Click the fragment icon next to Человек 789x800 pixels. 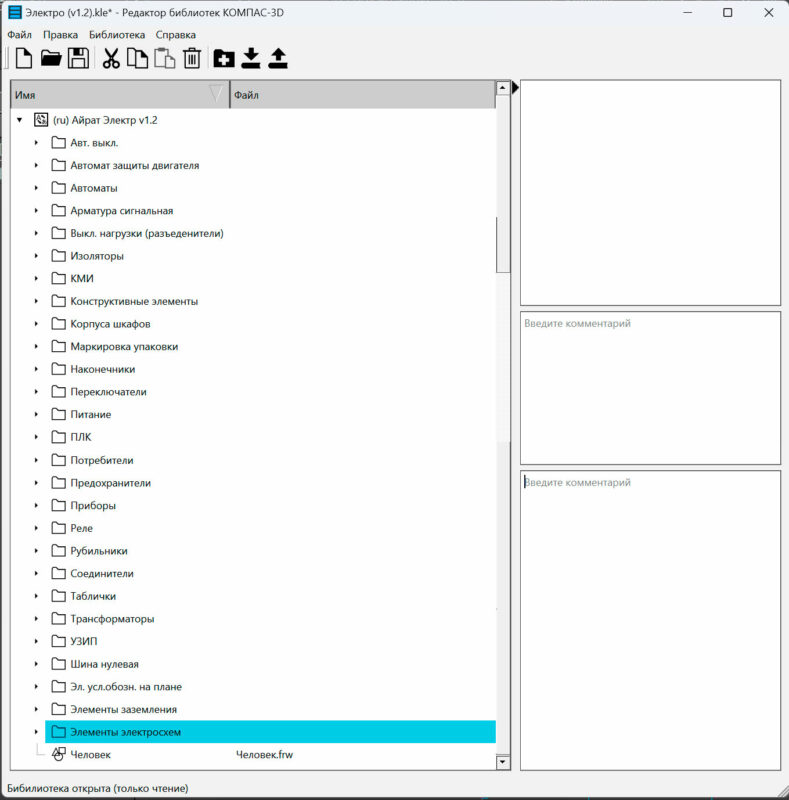(x=59, y=754)
